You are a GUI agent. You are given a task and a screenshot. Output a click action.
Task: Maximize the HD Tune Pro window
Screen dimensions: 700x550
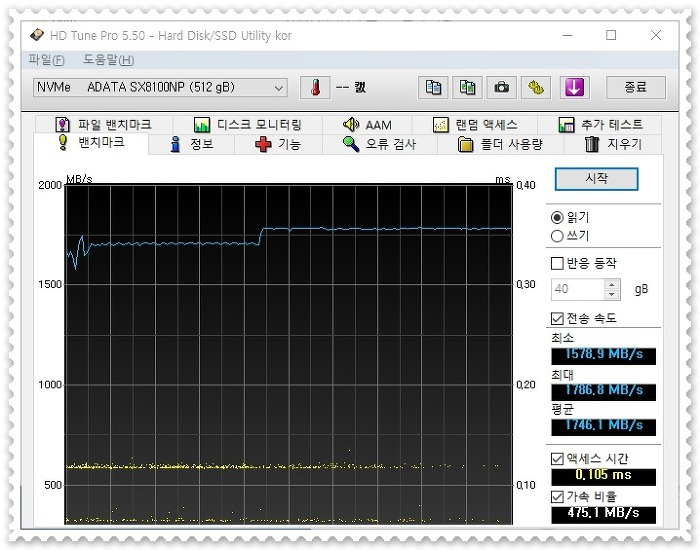[611, 35]
